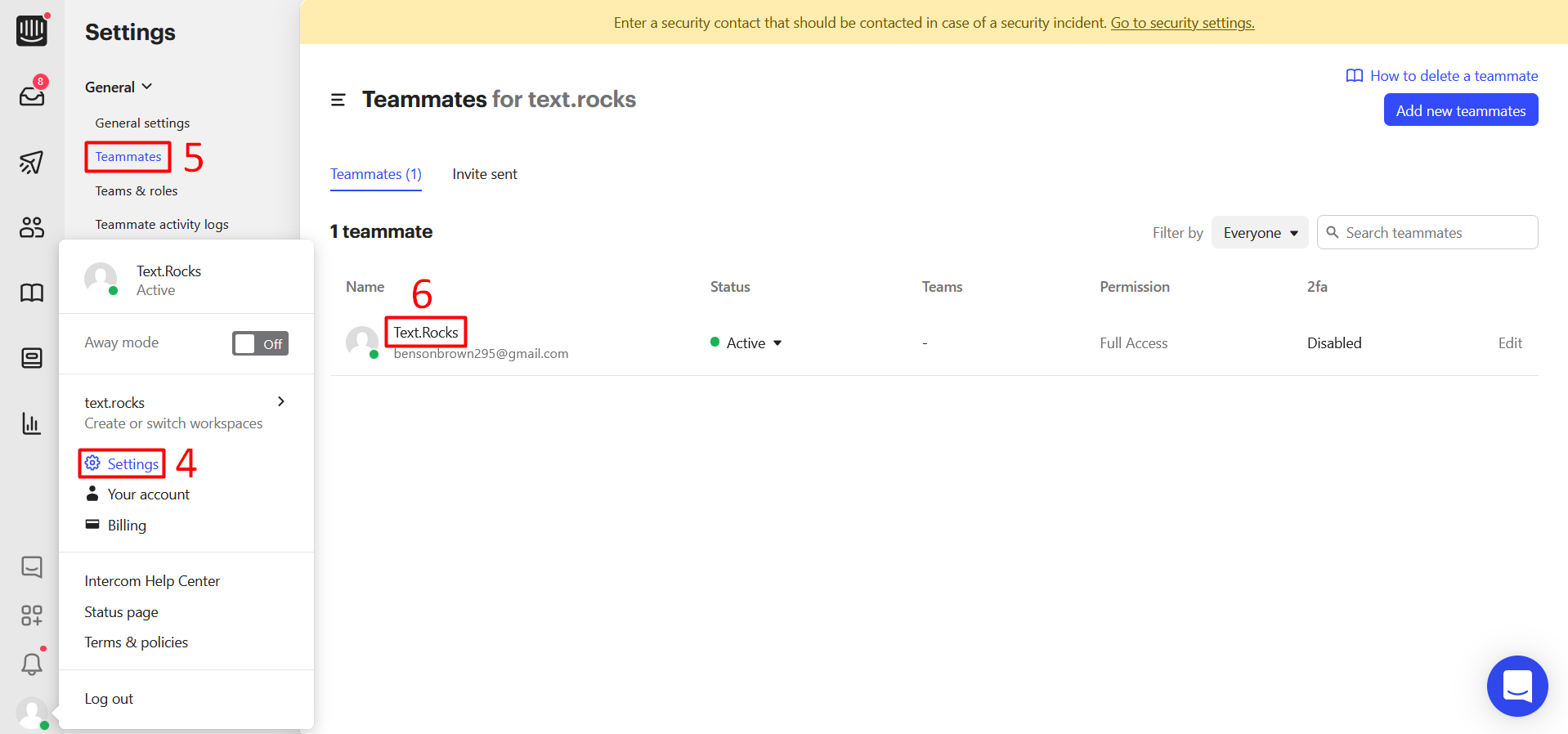Open the Active status dropdown for Text.Rocks
This screenshot has height=734, width=1568.
746,343
